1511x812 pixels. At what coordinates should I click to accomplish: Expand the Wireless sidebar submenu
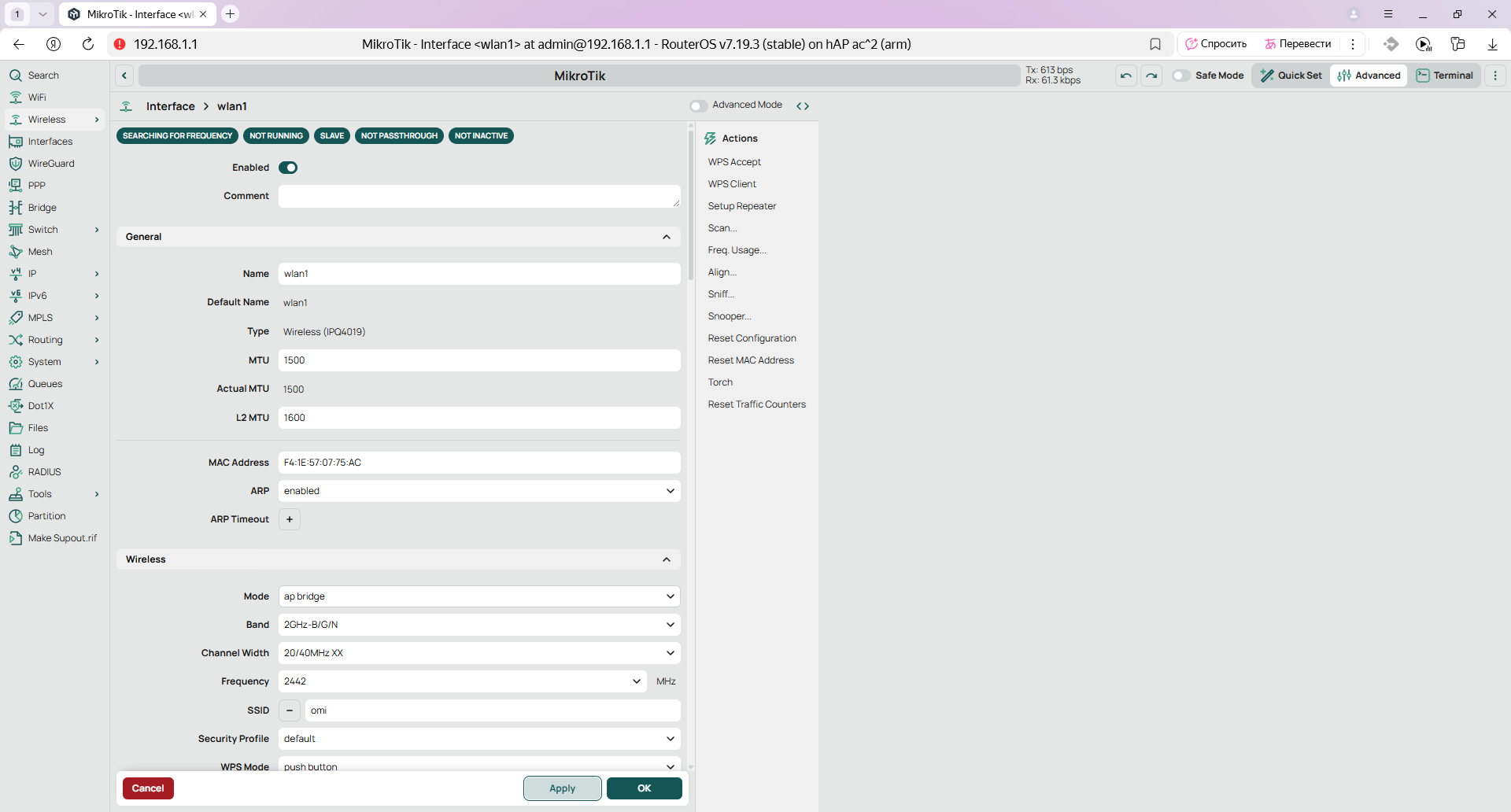(x=97, y=120)
